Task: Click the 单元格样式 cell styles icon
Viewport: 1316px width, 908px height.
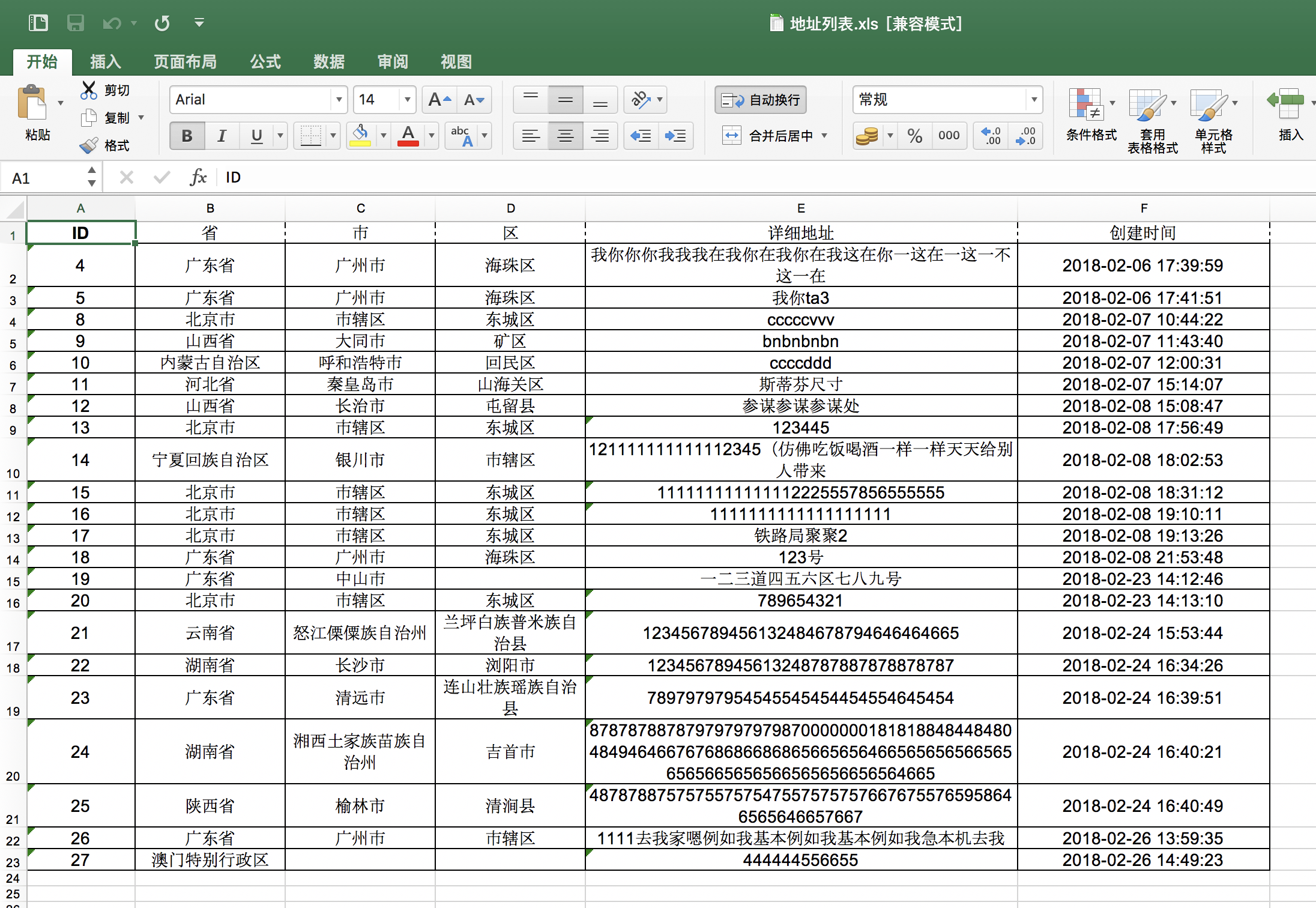Action: (x=1208, y=104)
